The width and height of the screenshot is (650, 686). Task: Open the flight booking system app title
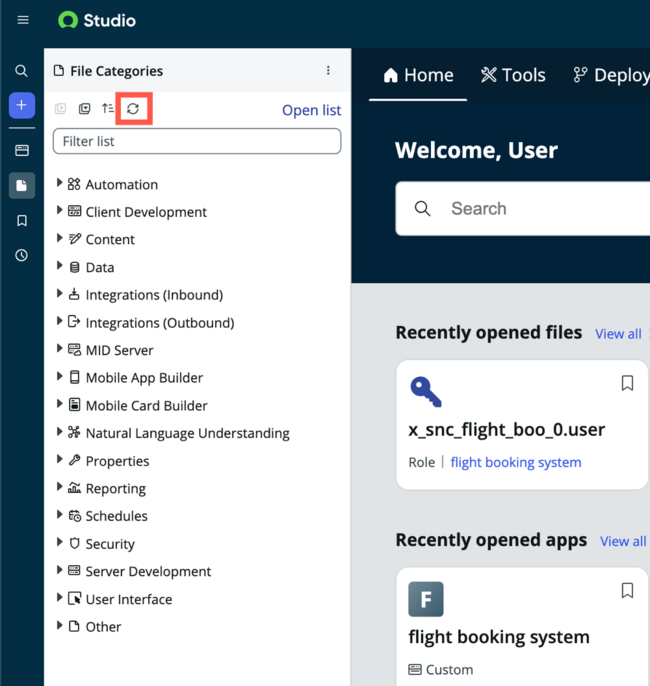pyautogui.click(x=499, y=637)
